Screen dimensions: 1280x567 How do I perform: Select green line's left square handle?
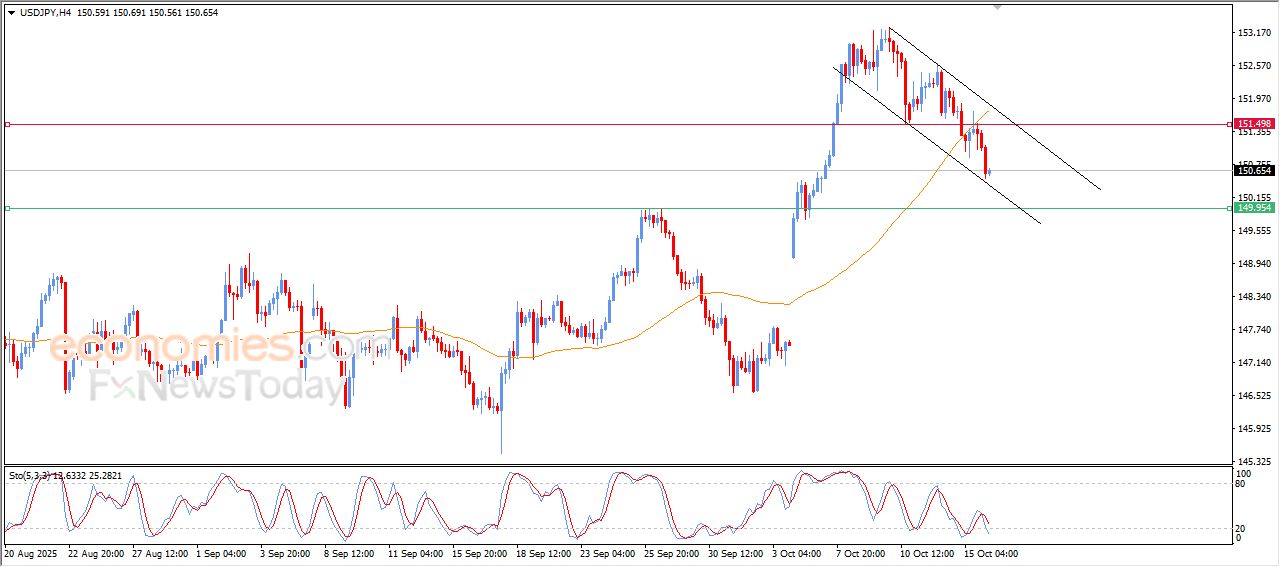pos(7,209)
